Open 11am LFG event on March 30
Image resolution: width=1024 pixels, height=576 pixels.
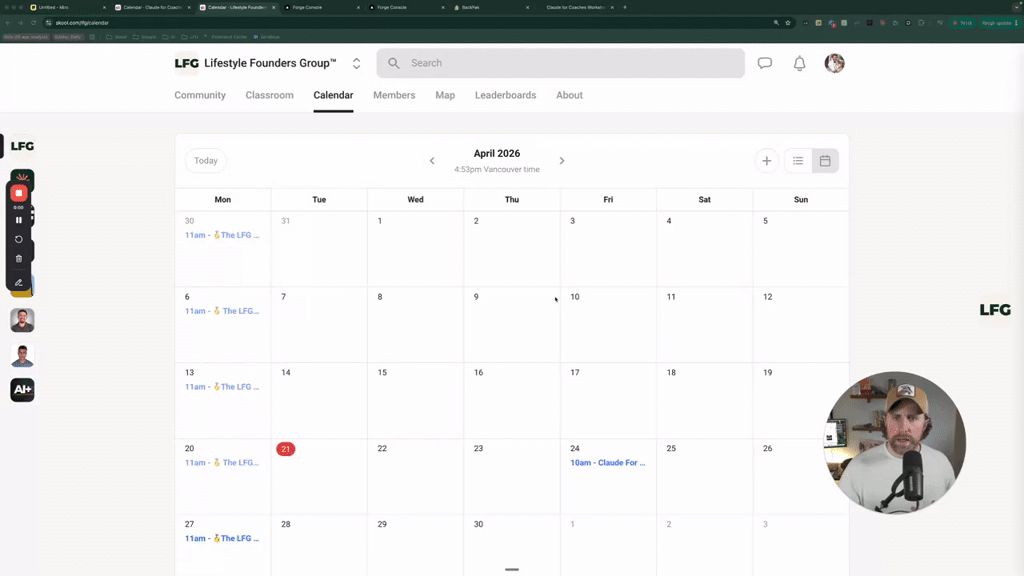[x=222, y=235]
